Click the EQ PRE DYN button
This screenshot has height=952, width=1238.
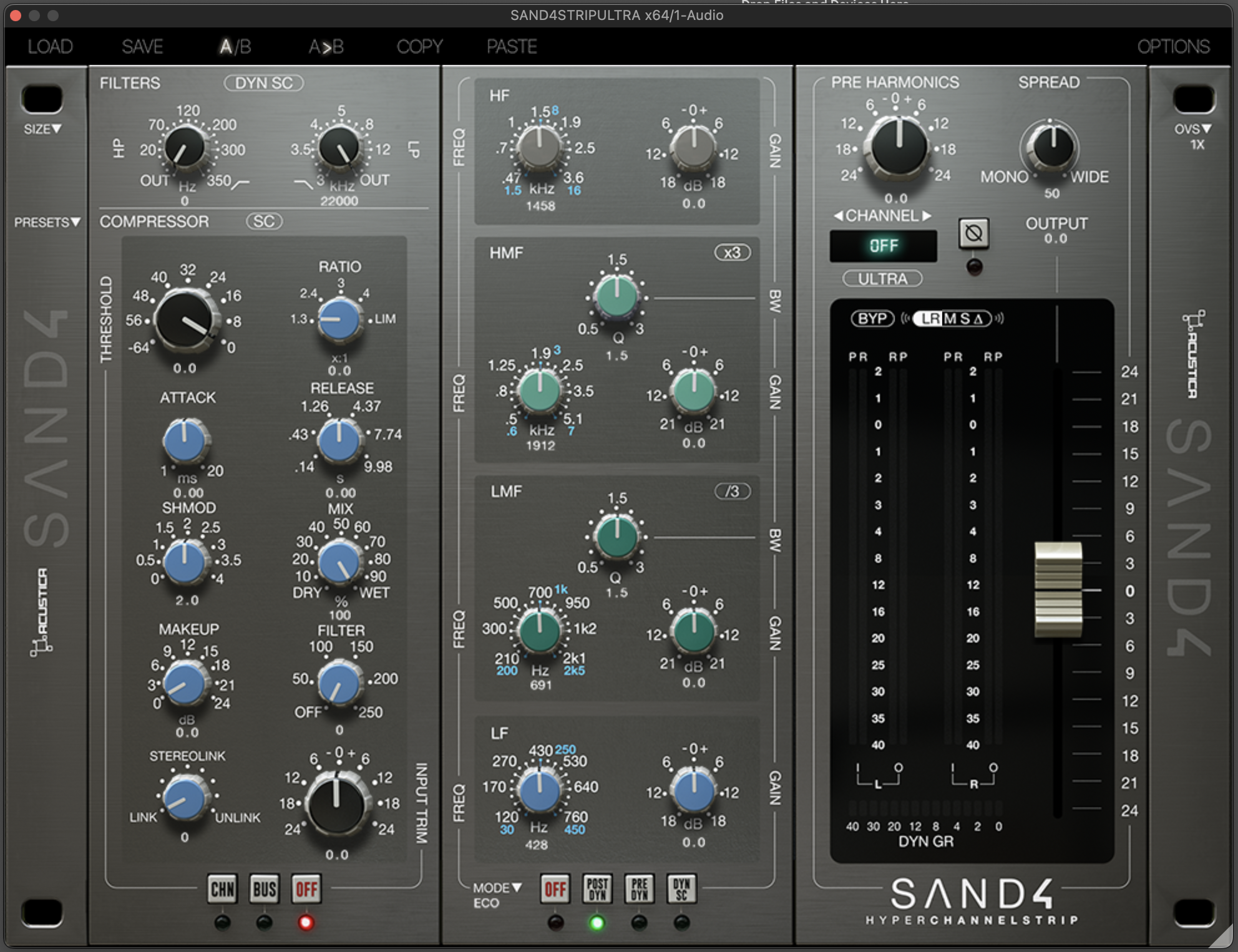point(639,888)
